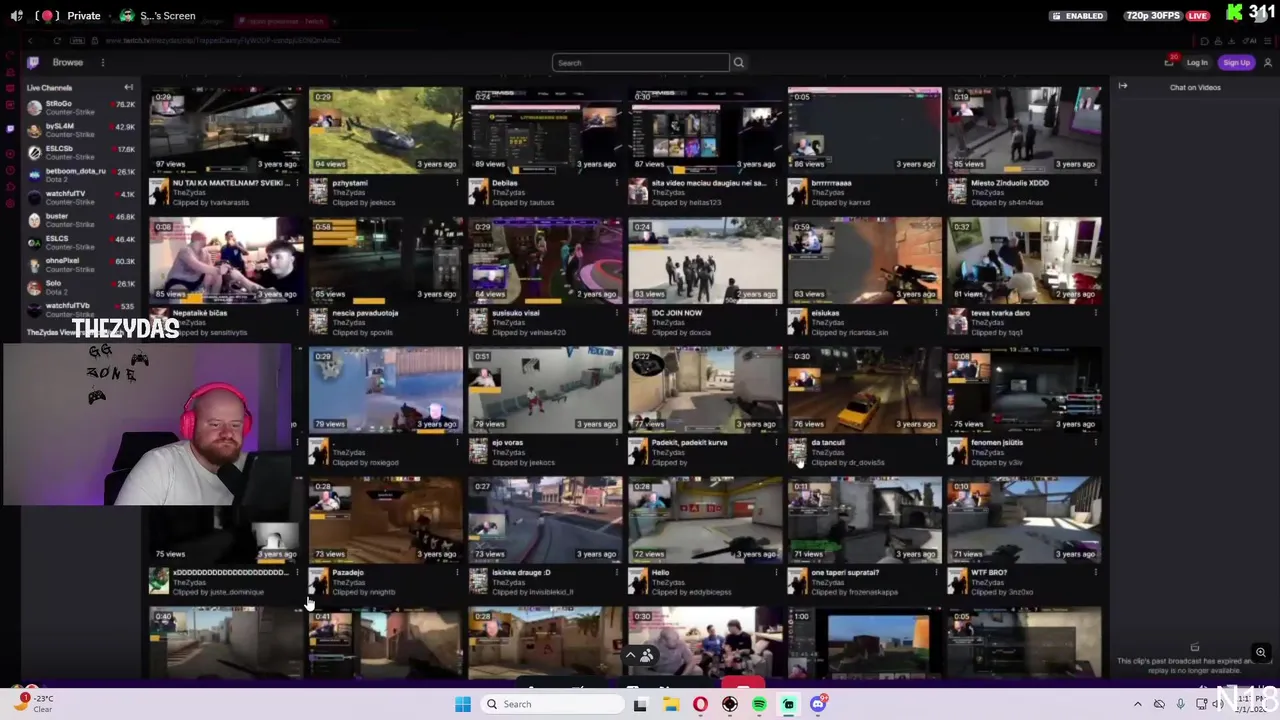Click the zoom magnifier icon at bottom right
Viewport: 1280px width, 720px height.
point(1261,652)
